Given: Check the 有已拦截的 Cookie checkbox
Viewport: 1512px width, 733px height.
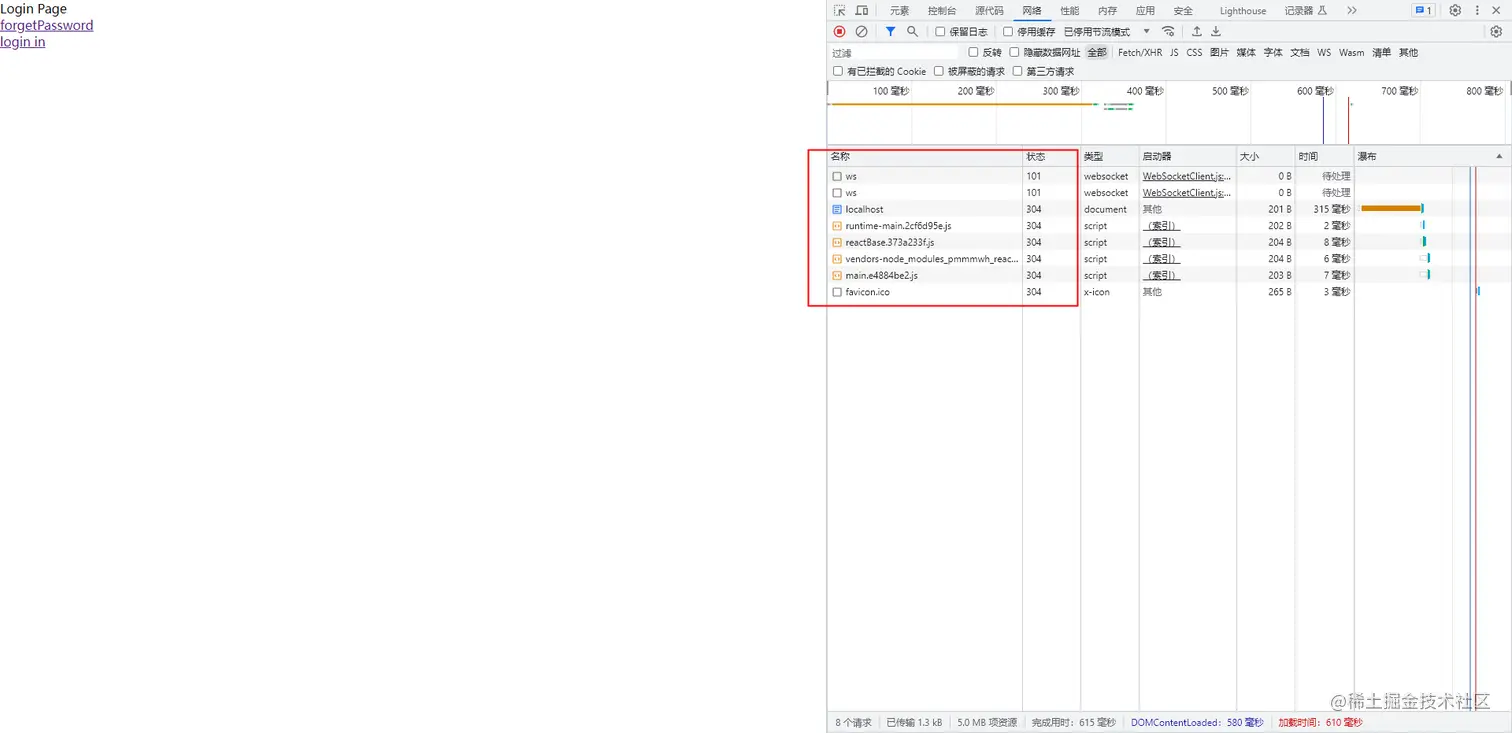Looking at the screenshot, I should [x=838, y=71].
